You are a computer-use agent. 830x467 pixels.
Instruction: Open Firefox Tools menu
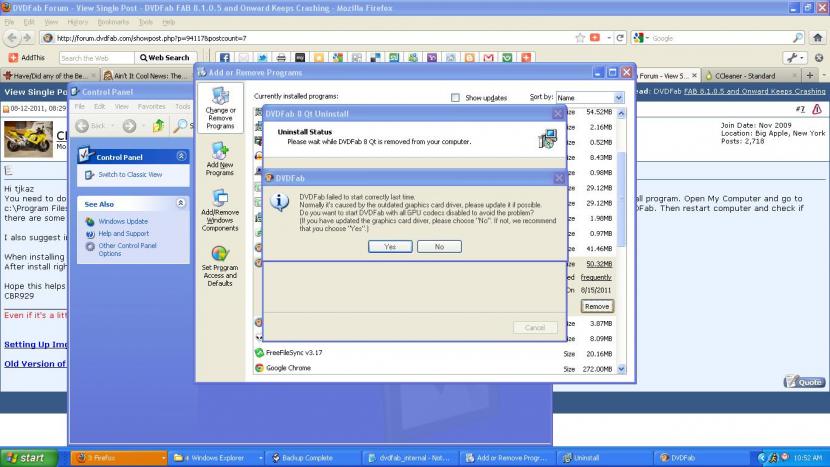146,22
